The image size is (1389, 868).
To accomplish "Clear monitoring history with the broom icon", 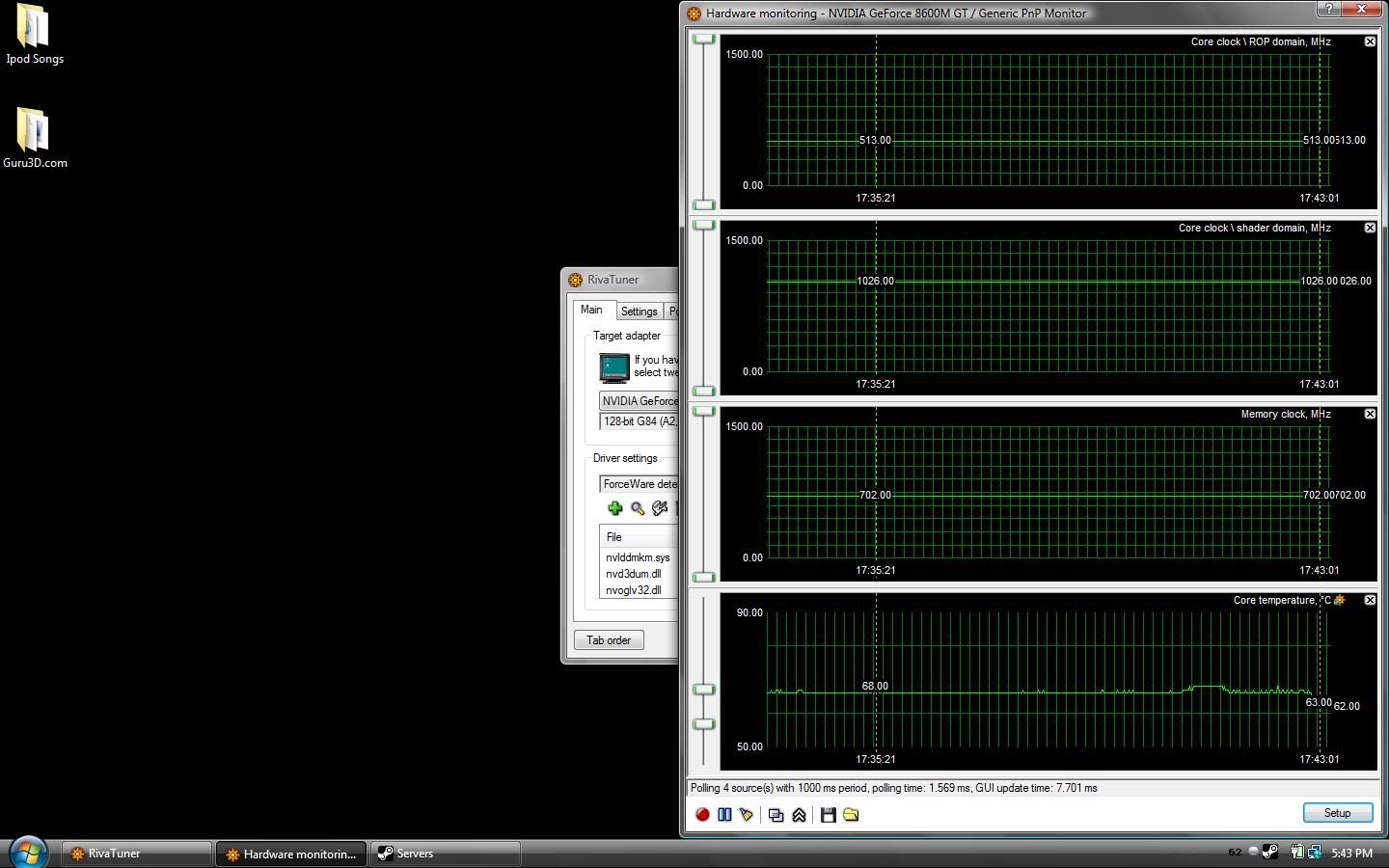I will click(x=746, y=815).
